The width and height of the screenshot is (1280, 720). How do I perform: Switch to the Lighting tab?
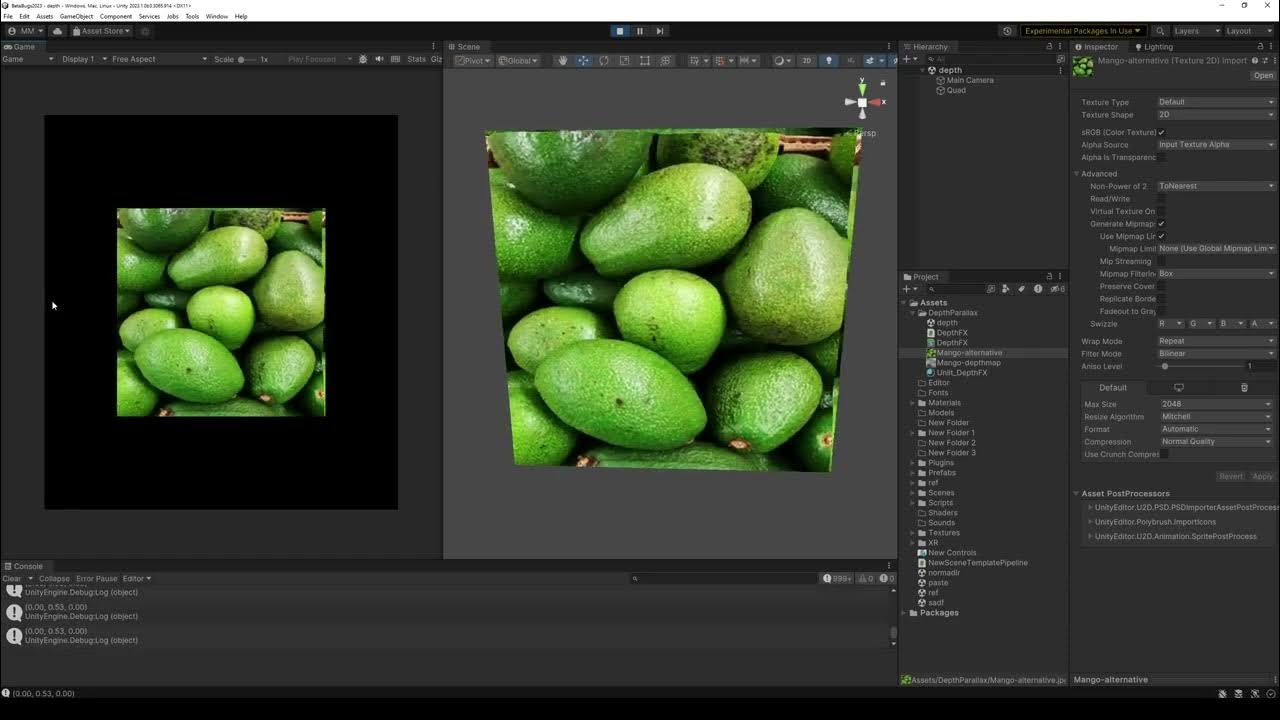(x=1154, y=47)
